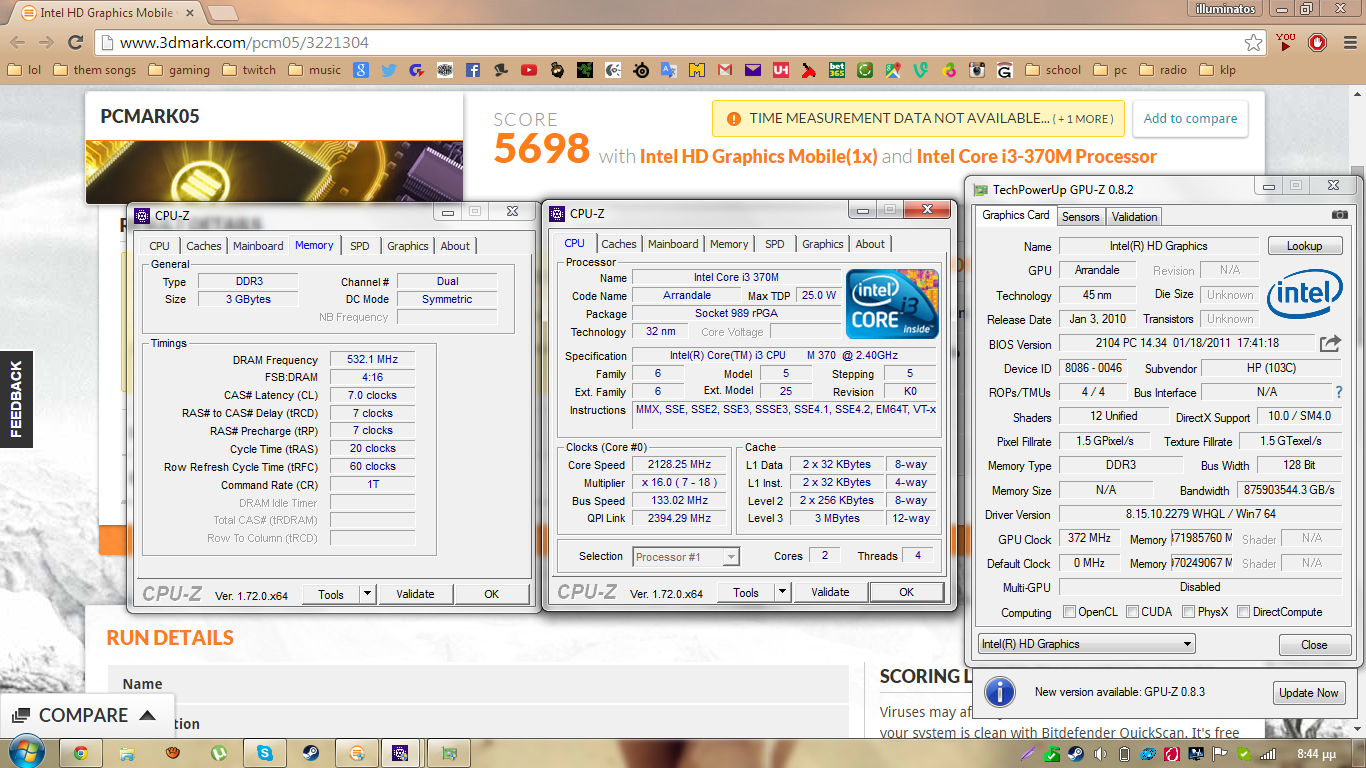1366x768 pixels.
Task: Click OK in Memory-tab CPU-Z window
Action: 491,594
